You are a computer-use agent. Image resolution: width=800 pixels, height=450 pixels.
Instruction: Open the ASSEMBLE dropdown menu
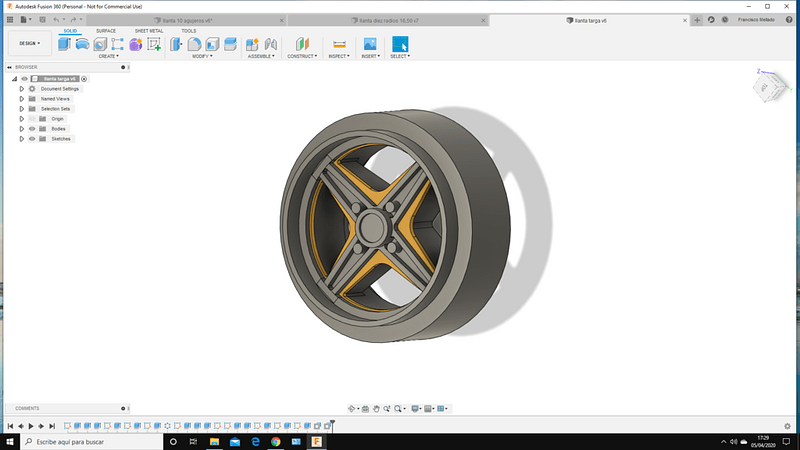coord(261,56)
